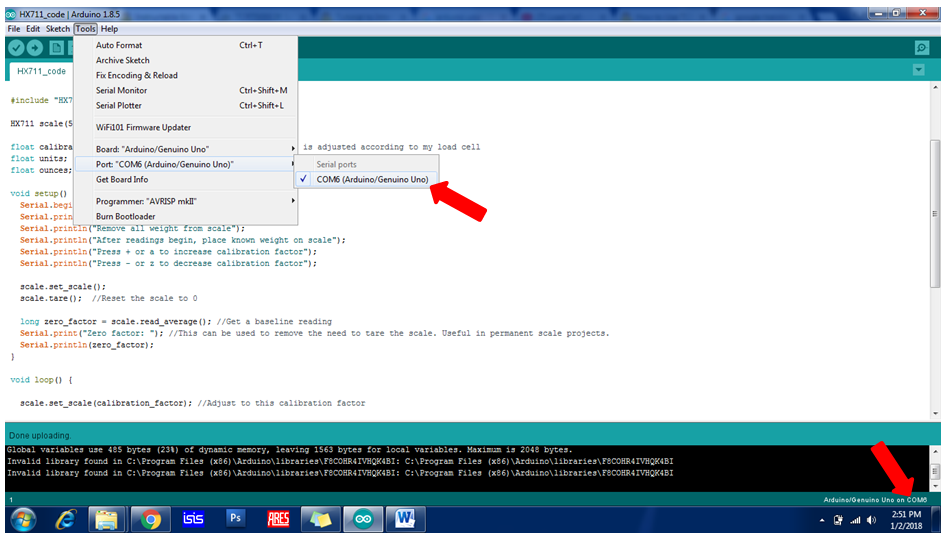
Task: Click console scrollbar down arrow
Action: pyautogui.click(x=935, y=486)
